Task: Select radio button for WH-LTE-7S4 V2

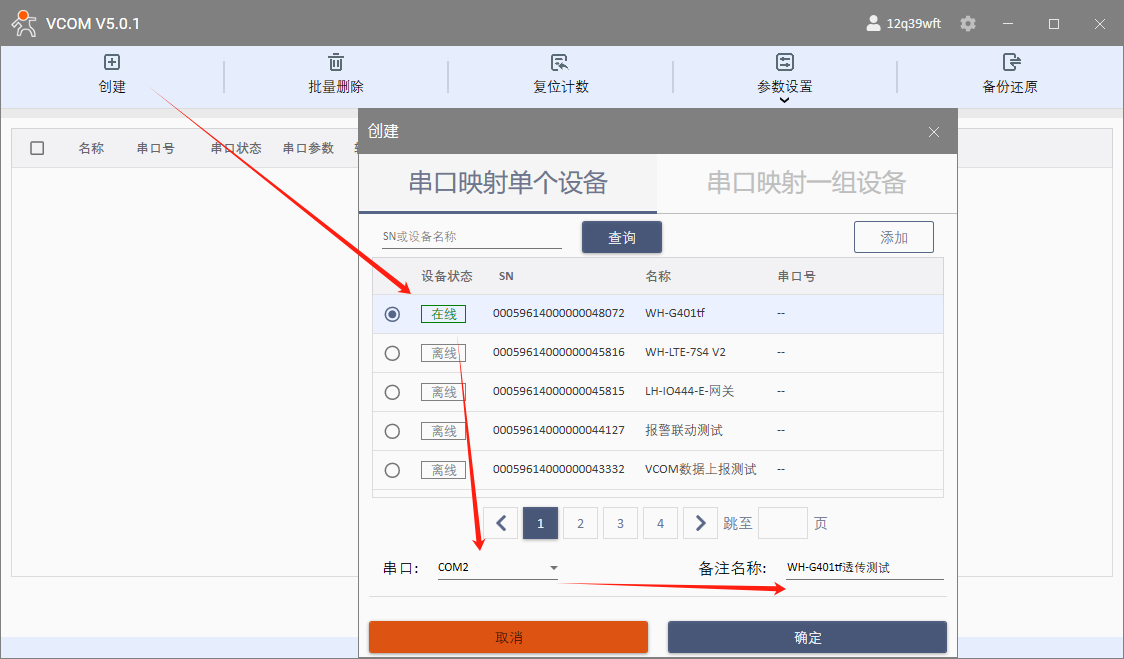Action: tap(392, 353)
